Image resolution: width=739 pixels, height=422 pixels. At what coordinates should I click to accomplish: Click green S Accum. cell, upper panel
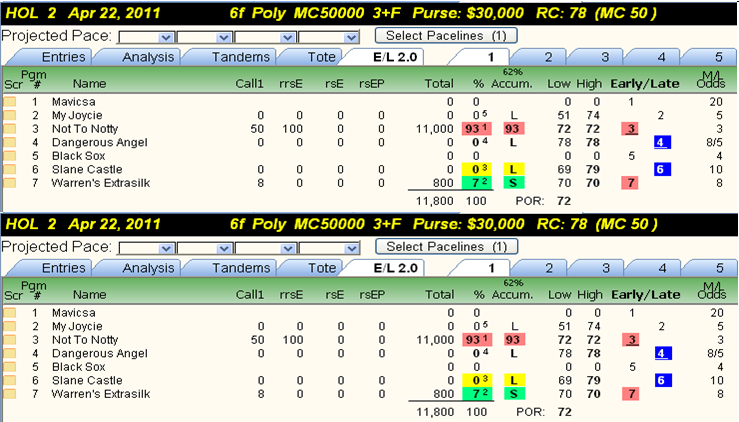tap(514, 183)
